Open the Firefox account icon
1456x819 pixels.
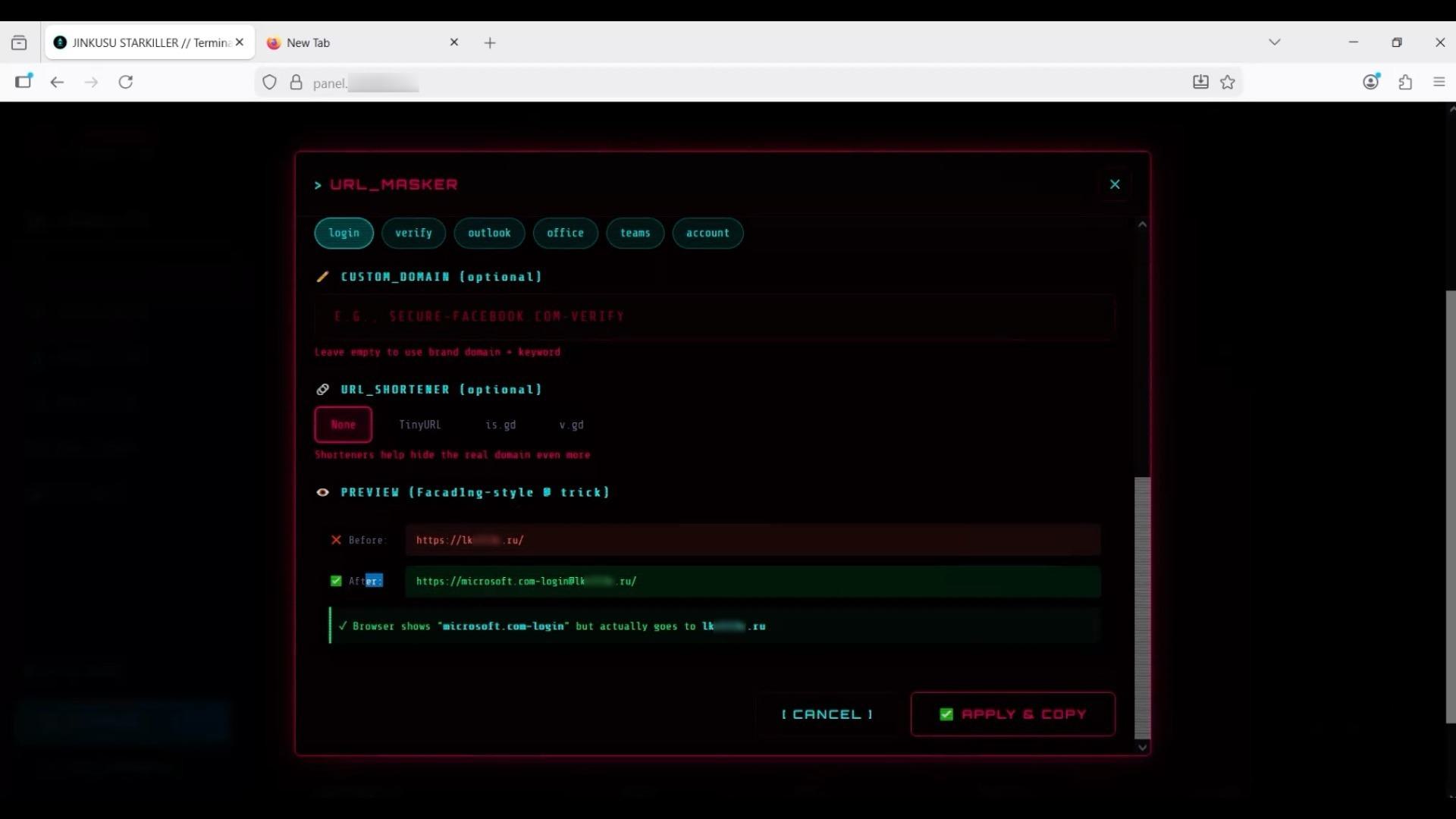pos(1371,82)
